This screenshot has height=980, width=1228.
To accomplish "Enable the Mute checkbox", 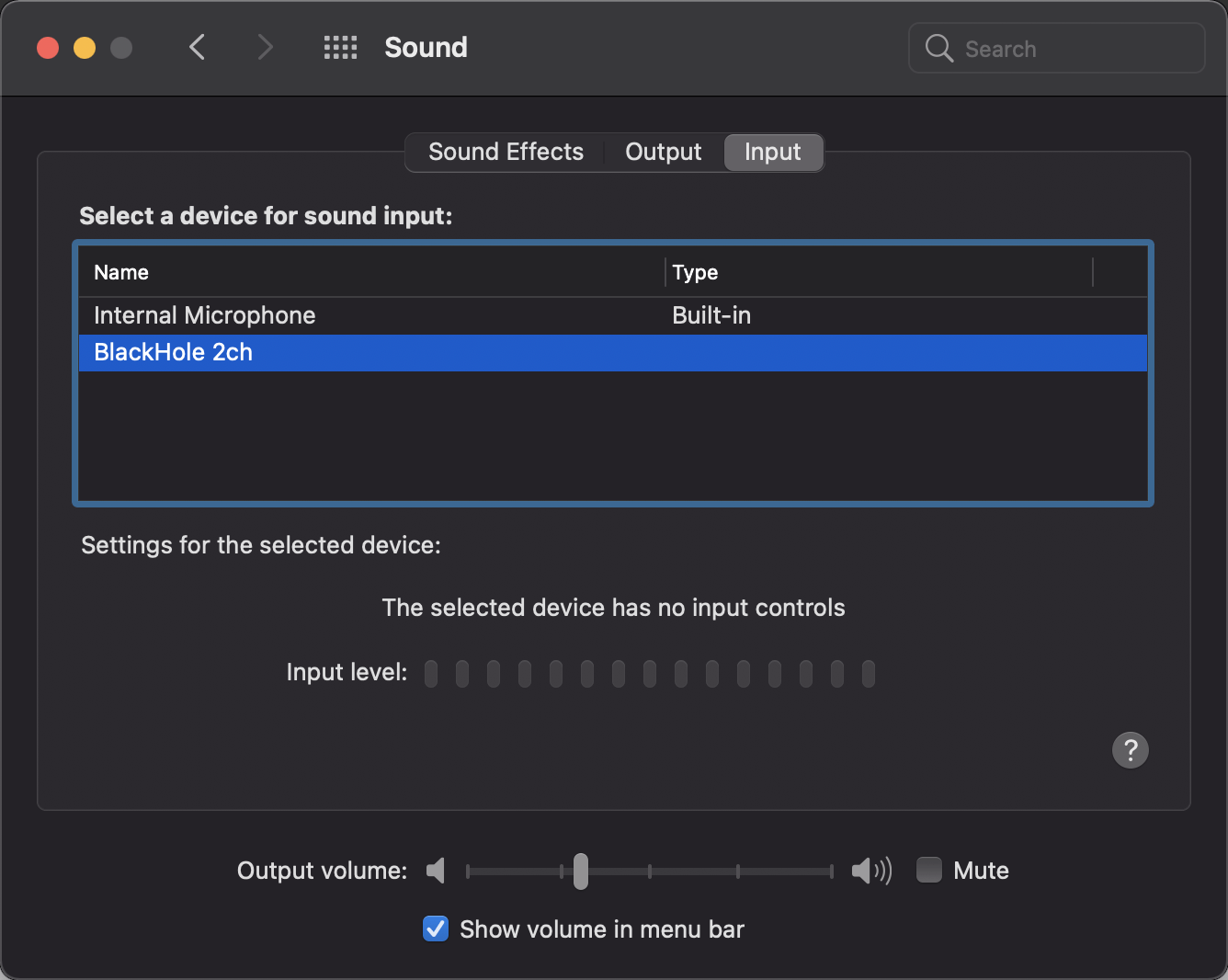I will (x=929, y=870).
